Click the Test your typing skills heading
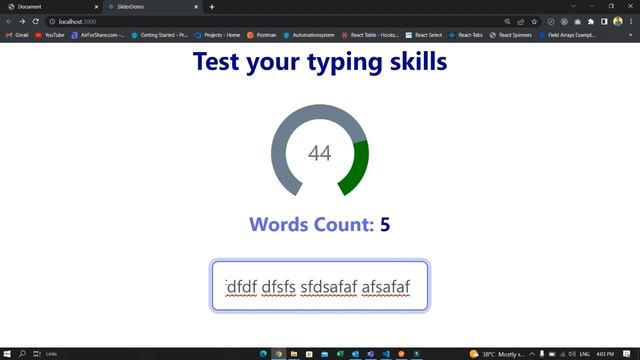 pos(320,62)
